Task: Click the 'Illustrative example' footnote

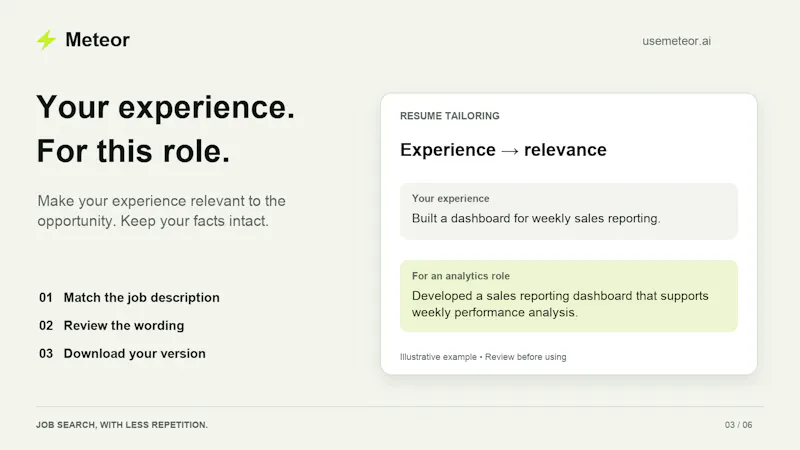Action: pos(438,357)
